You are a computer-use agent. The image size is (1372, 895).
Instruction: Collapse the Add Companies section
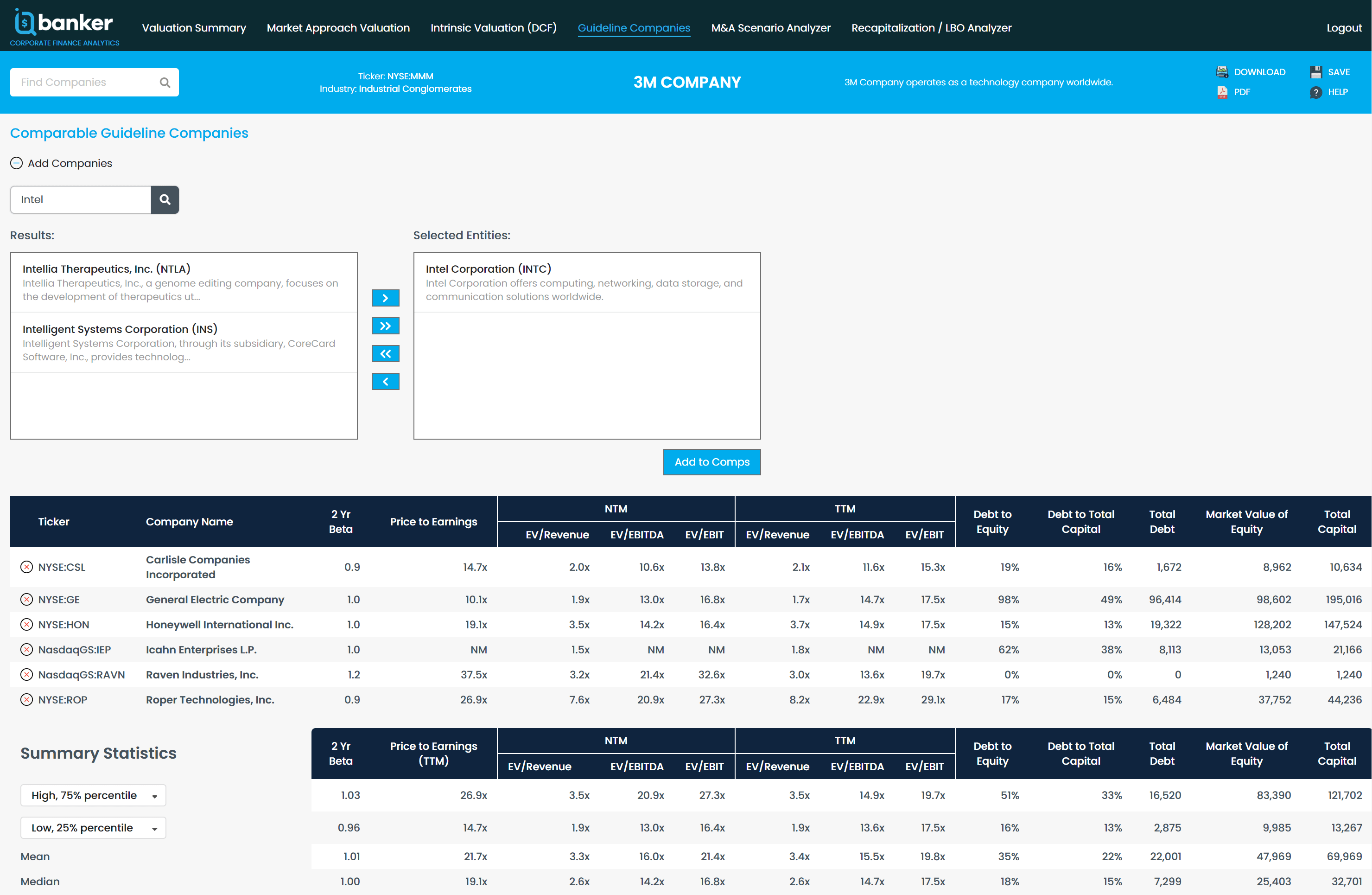coord(17,163)
